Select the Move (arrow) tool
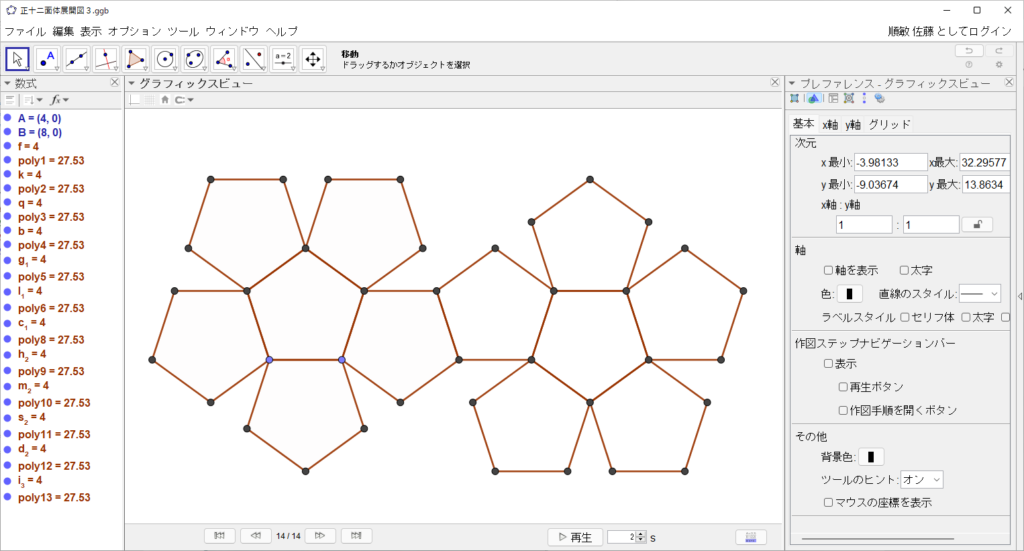 18,60
